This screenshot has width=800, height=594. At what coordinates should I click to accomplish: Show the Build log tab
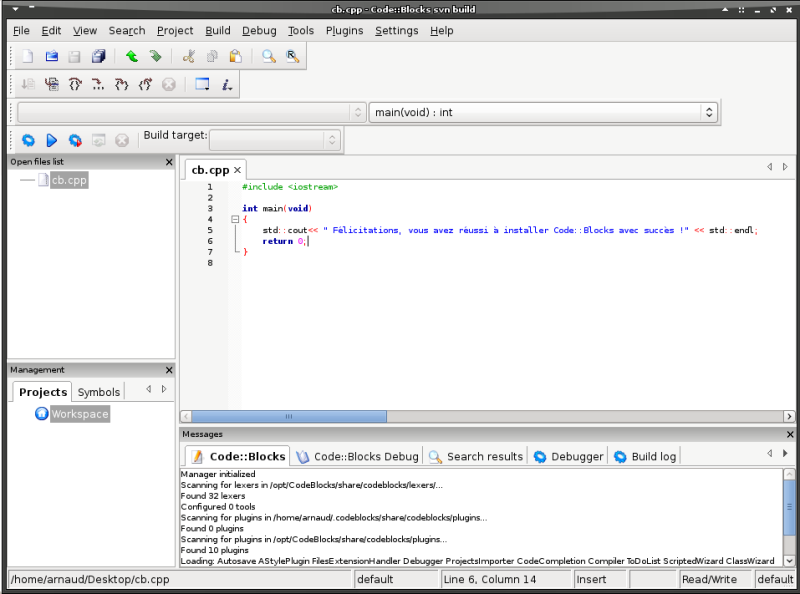653,456
